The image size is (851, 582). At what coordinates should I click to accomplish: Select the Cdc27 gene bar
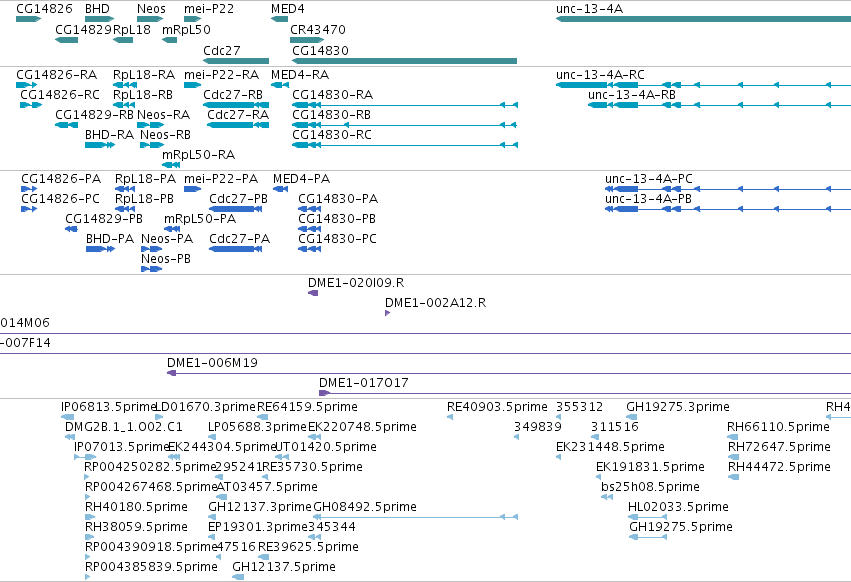click(236, 61)
